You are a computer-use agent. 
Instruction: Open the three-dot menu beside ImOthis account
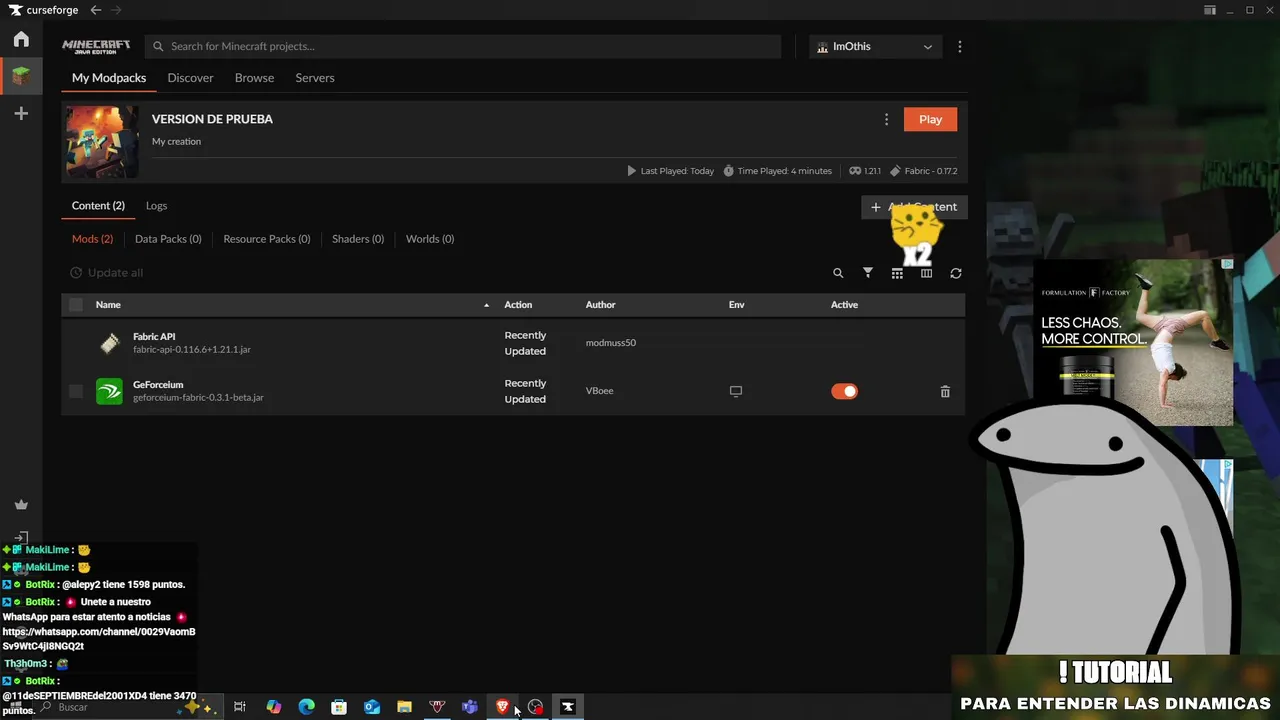[x=959, y=47]
